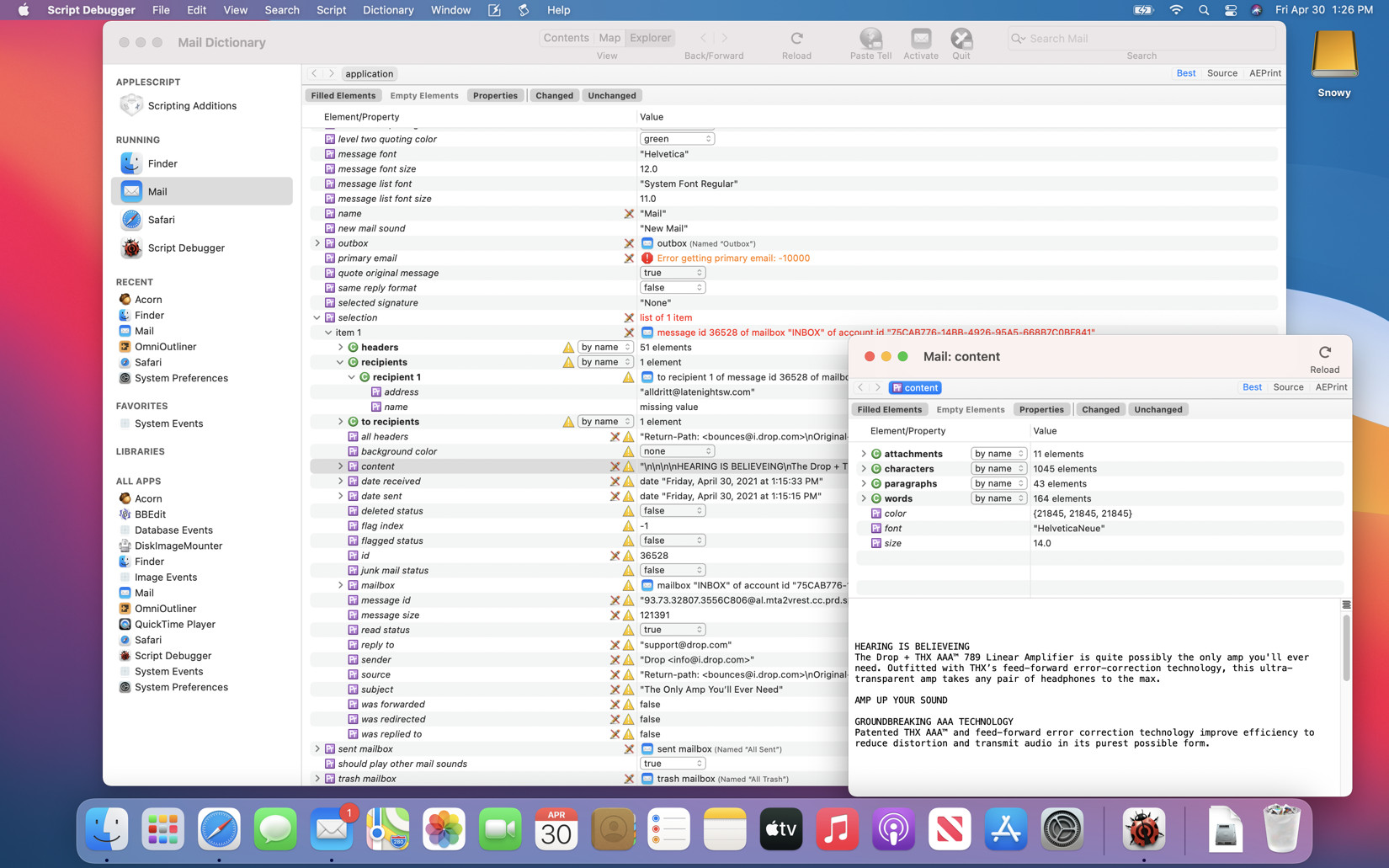
Task: Expand the content property row
Action: 340,466
